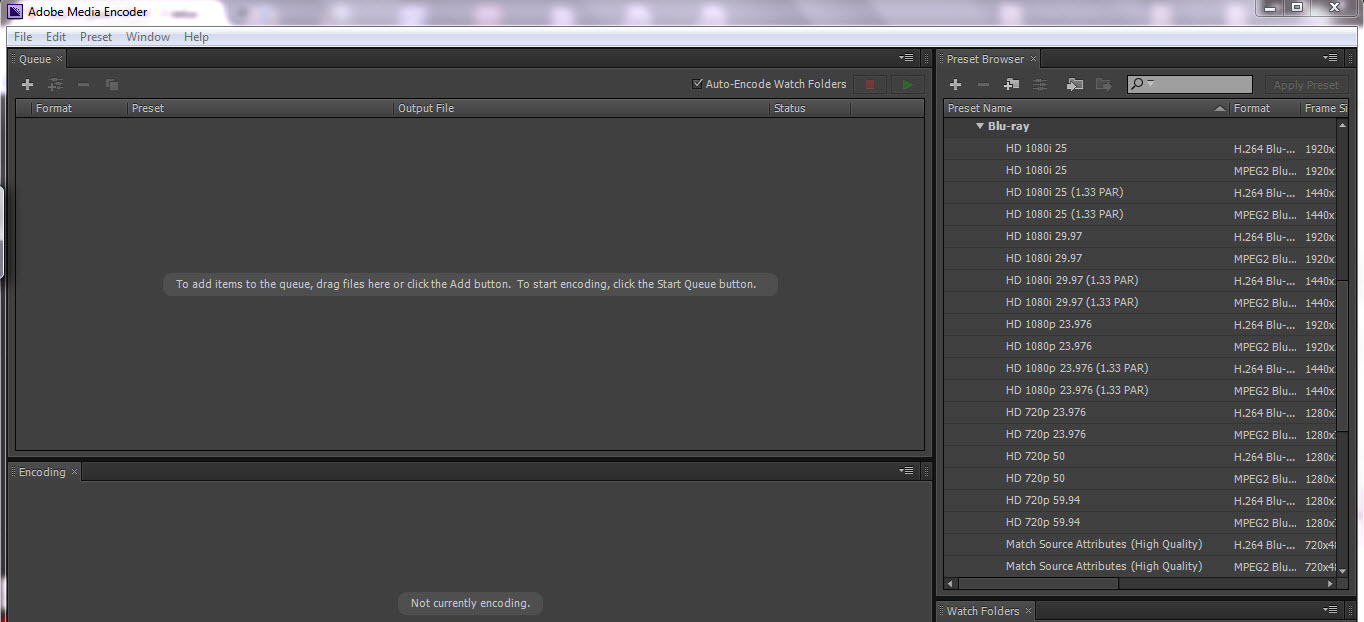Open the Preset menu

[96, 37]
